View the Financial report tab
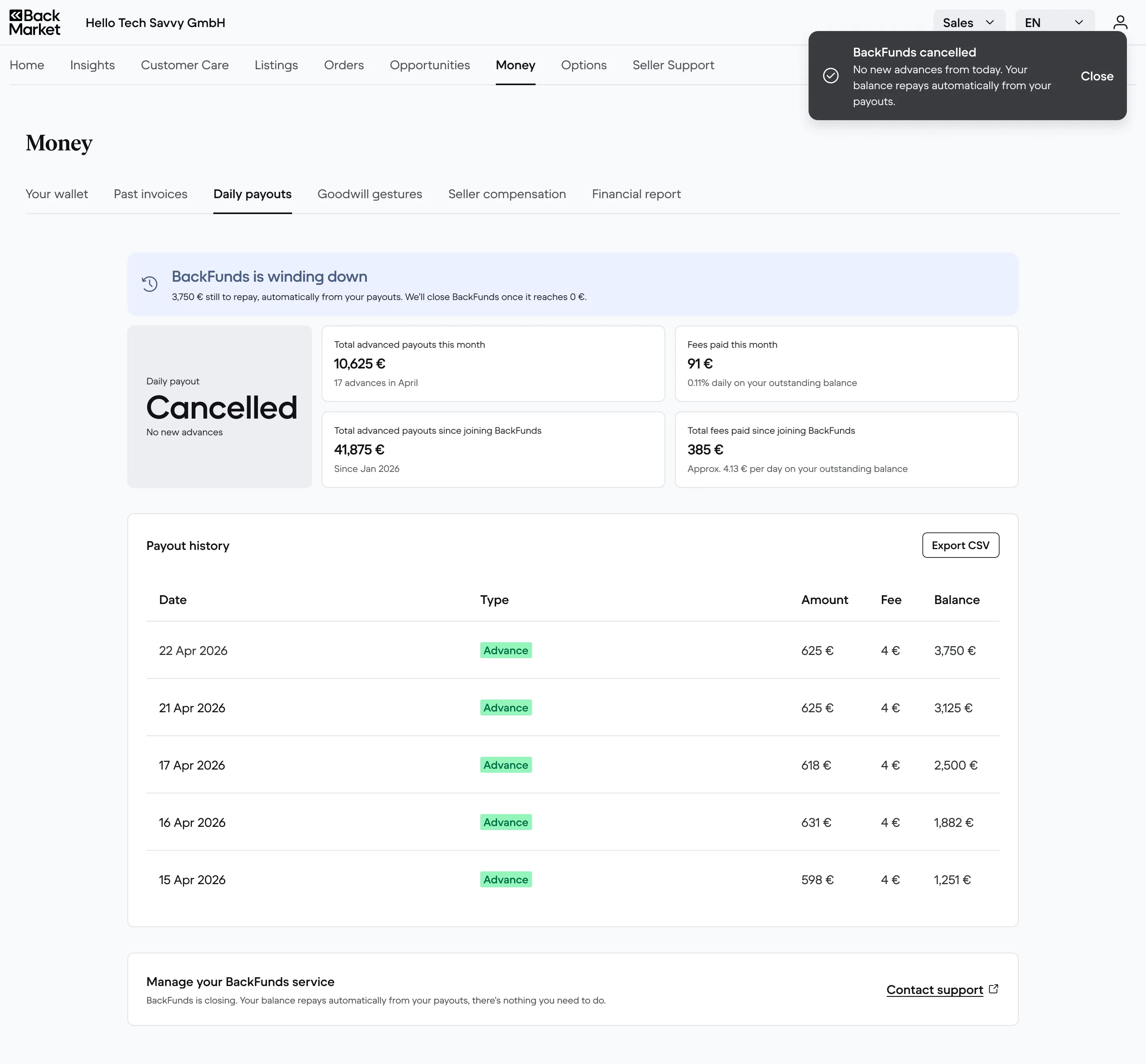Image resolution: width=1146 pixels, height=1064 pixels. tap(636, 194)
